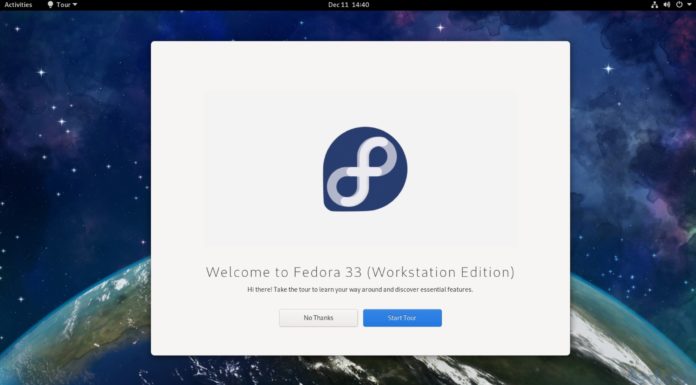Click the Tour lightbulb icon in top bar
The height and width of the screenshot is (385, 696).
(50, 5)
